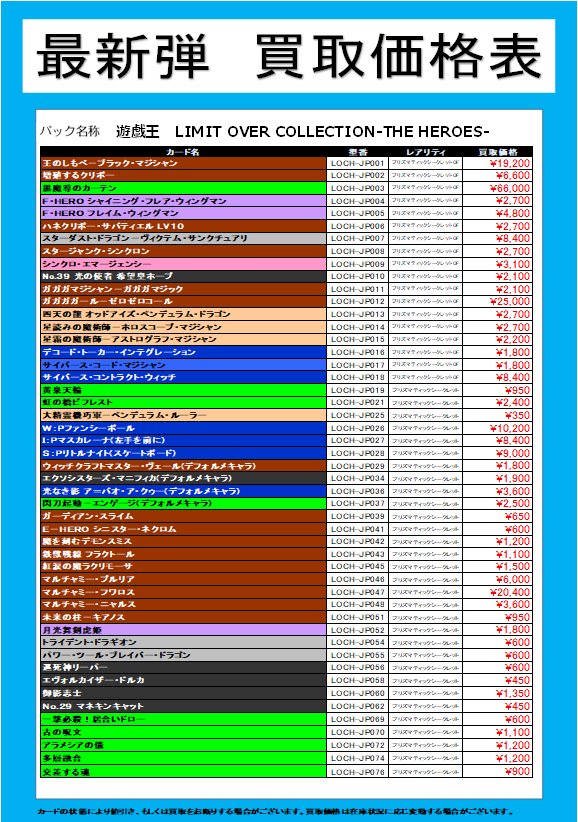
Task: Click the レアリティ column header
Action: pyautogui.click(x=426, y=152)
